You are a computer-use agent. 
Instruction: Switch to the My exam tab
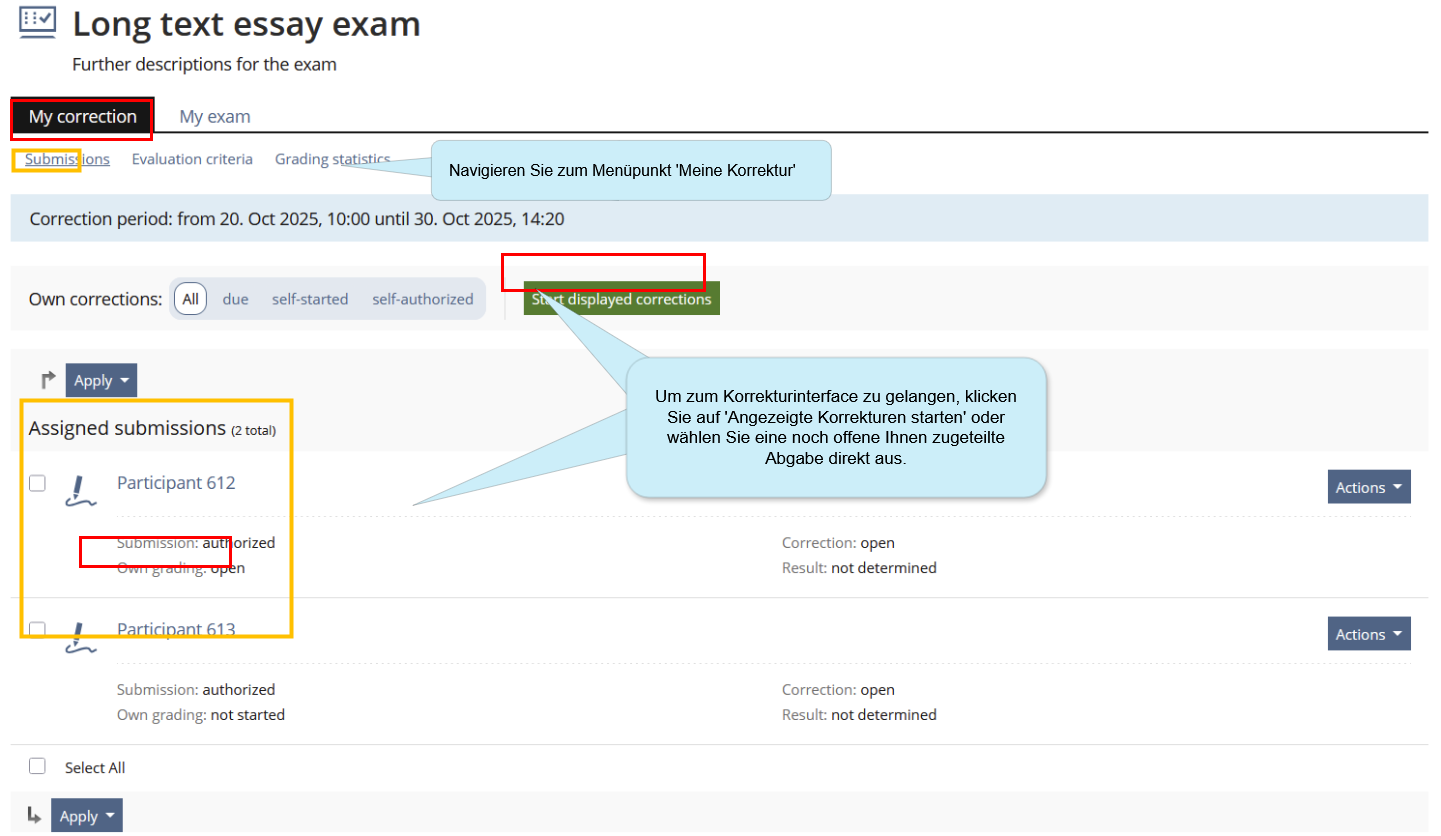point(215,117)
